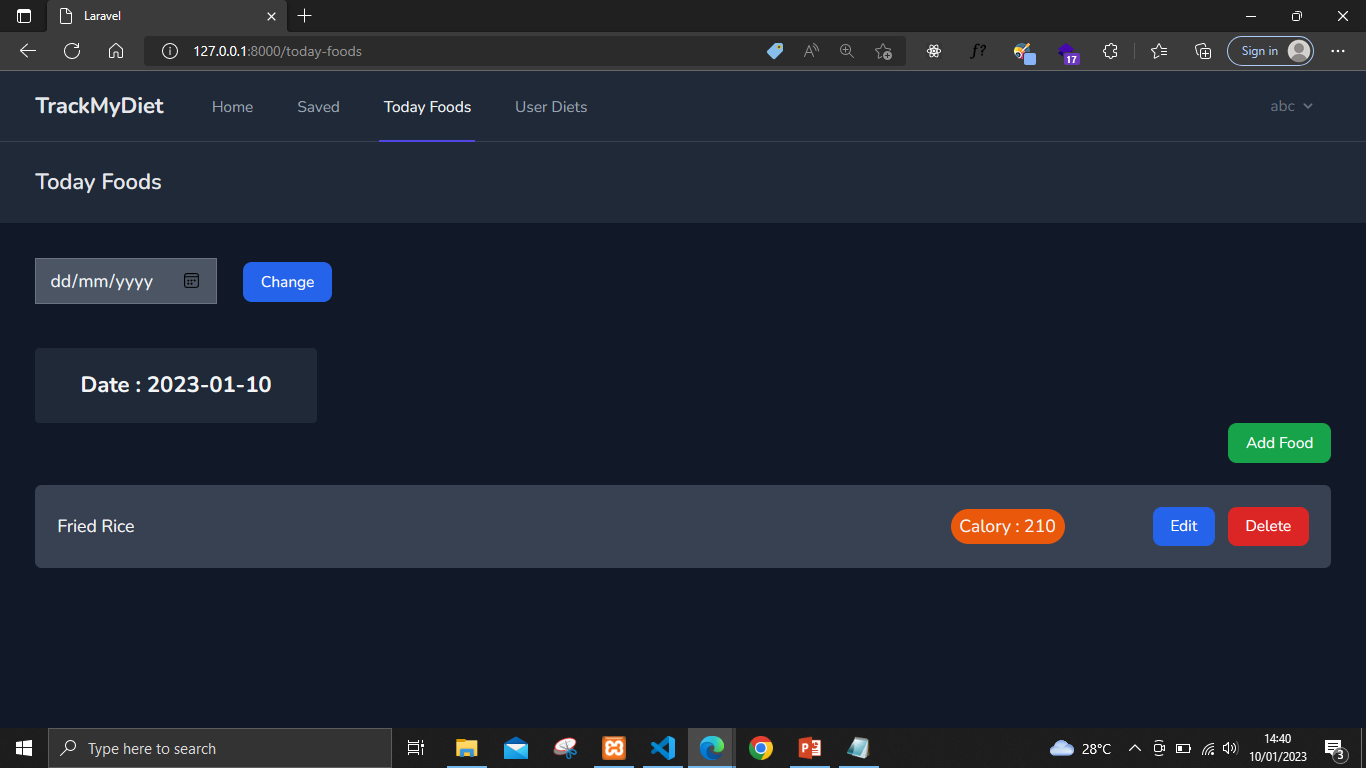Delete the Fried Rice entry

point(1268,526)
